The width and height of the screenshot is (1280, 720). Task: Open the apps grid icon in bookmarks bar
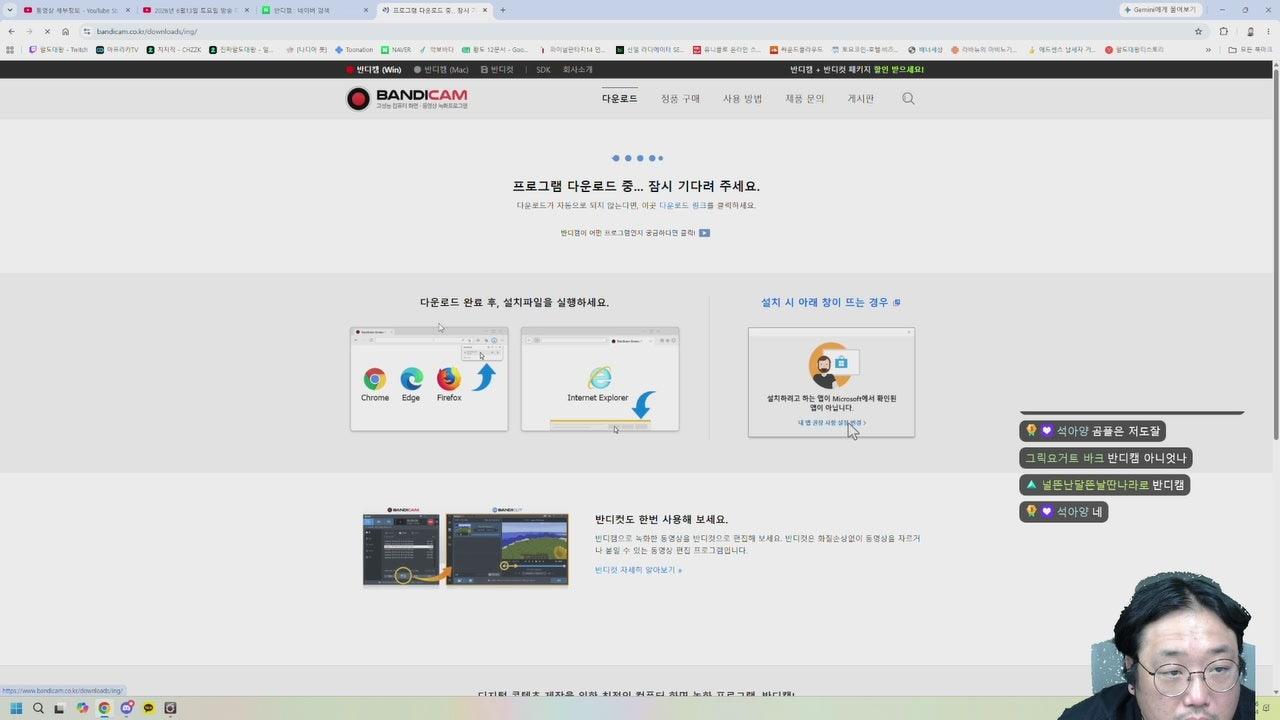9,49
